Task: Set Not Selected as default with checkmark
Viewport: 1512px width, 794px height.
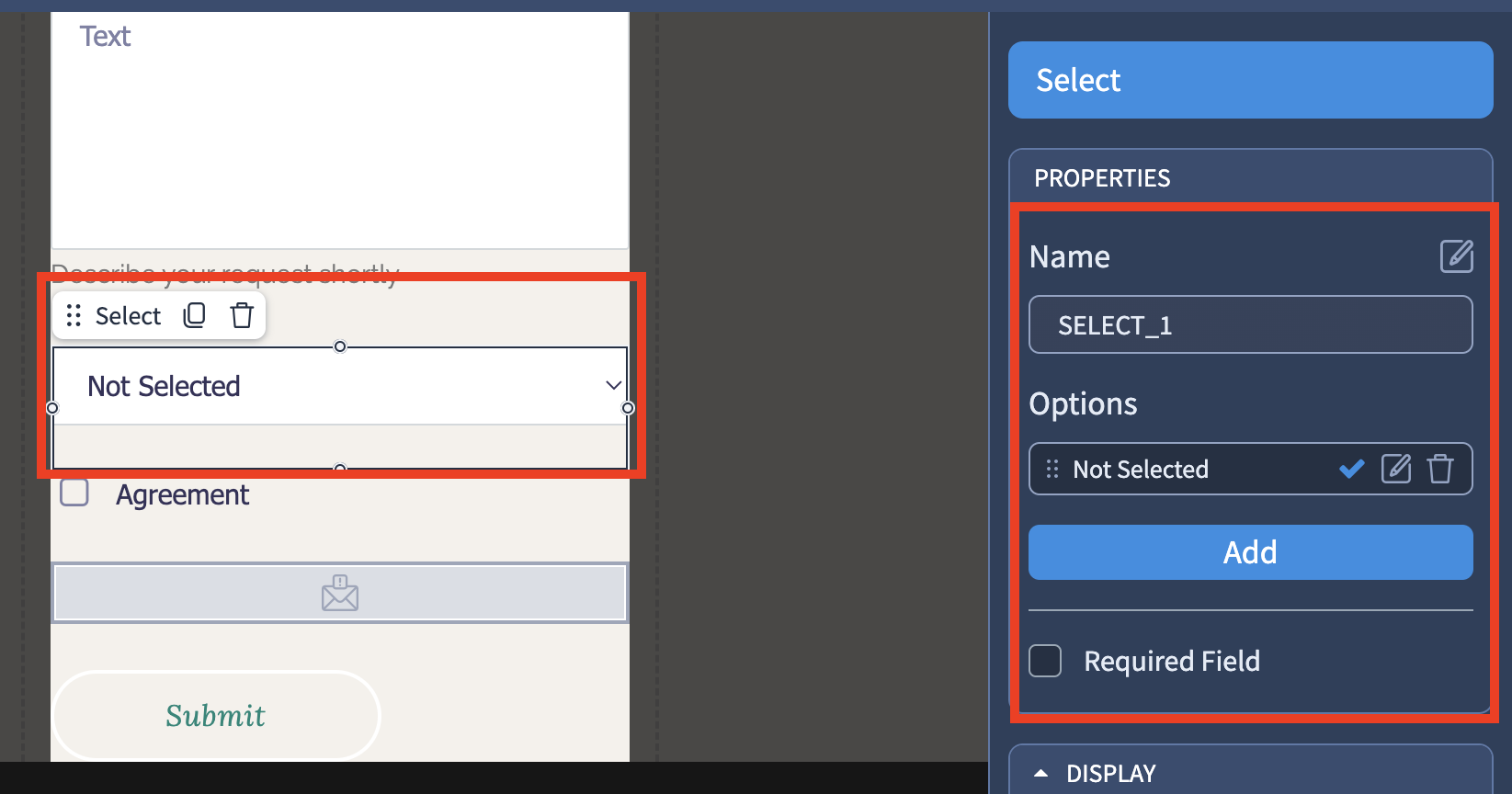Action: 1351,469
